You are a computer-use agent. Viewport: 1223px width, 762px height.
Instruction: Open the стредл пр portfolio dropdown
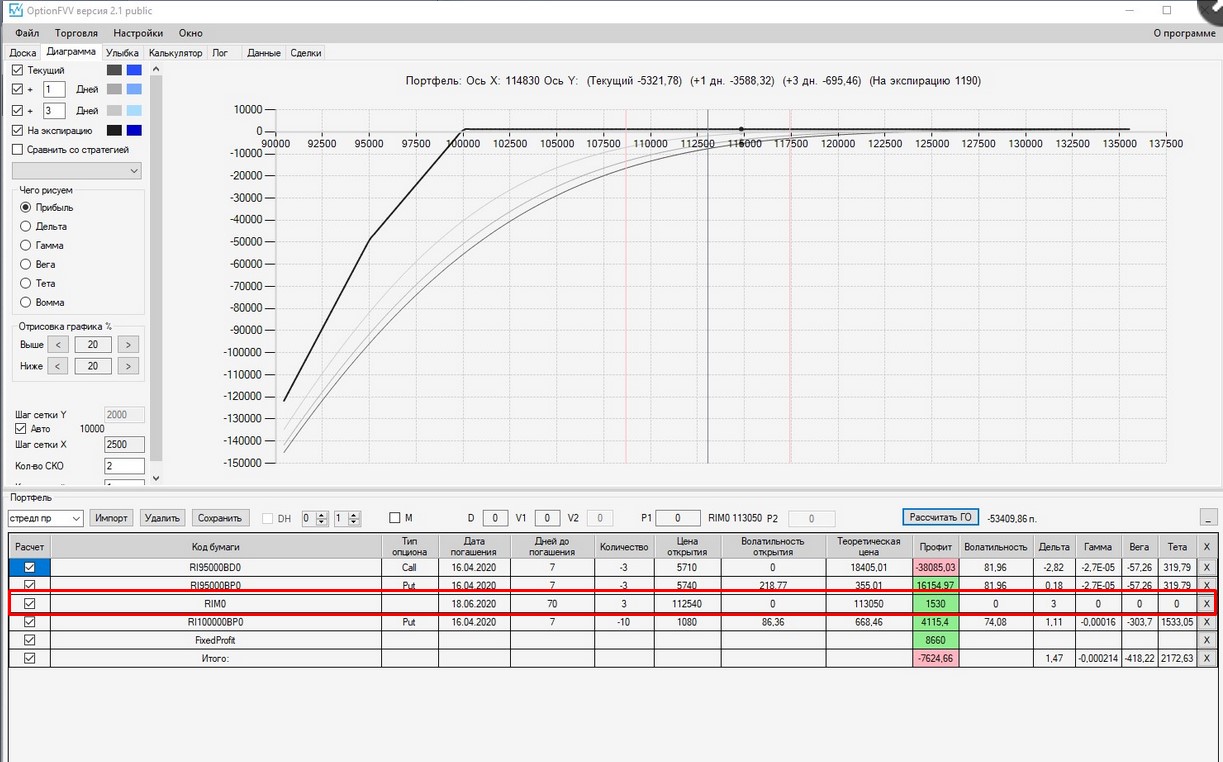[x=45, y=518]
